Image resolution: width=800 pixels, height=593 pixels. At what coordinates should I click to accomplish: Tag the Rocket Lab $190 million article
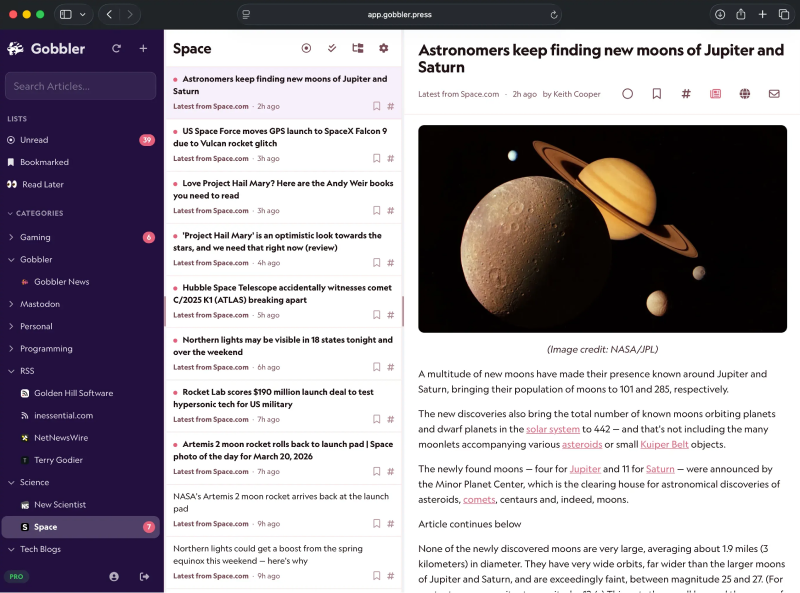tap(391, 419)
